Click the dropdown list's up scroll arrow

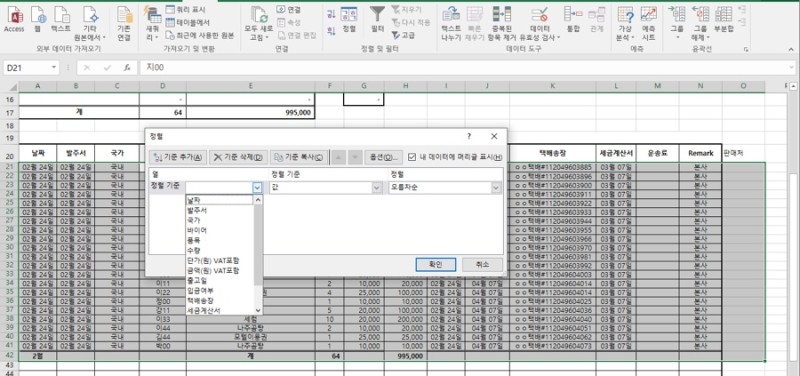point(258,200)
